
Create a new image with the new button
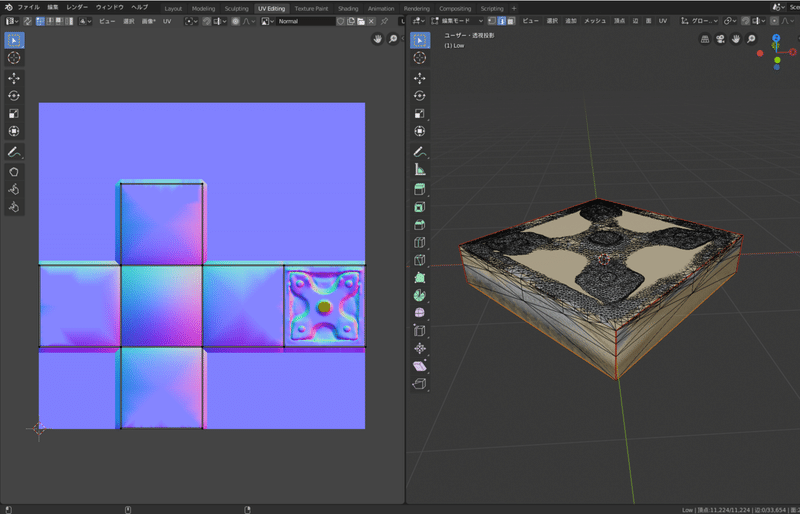(x=351, y=21)
